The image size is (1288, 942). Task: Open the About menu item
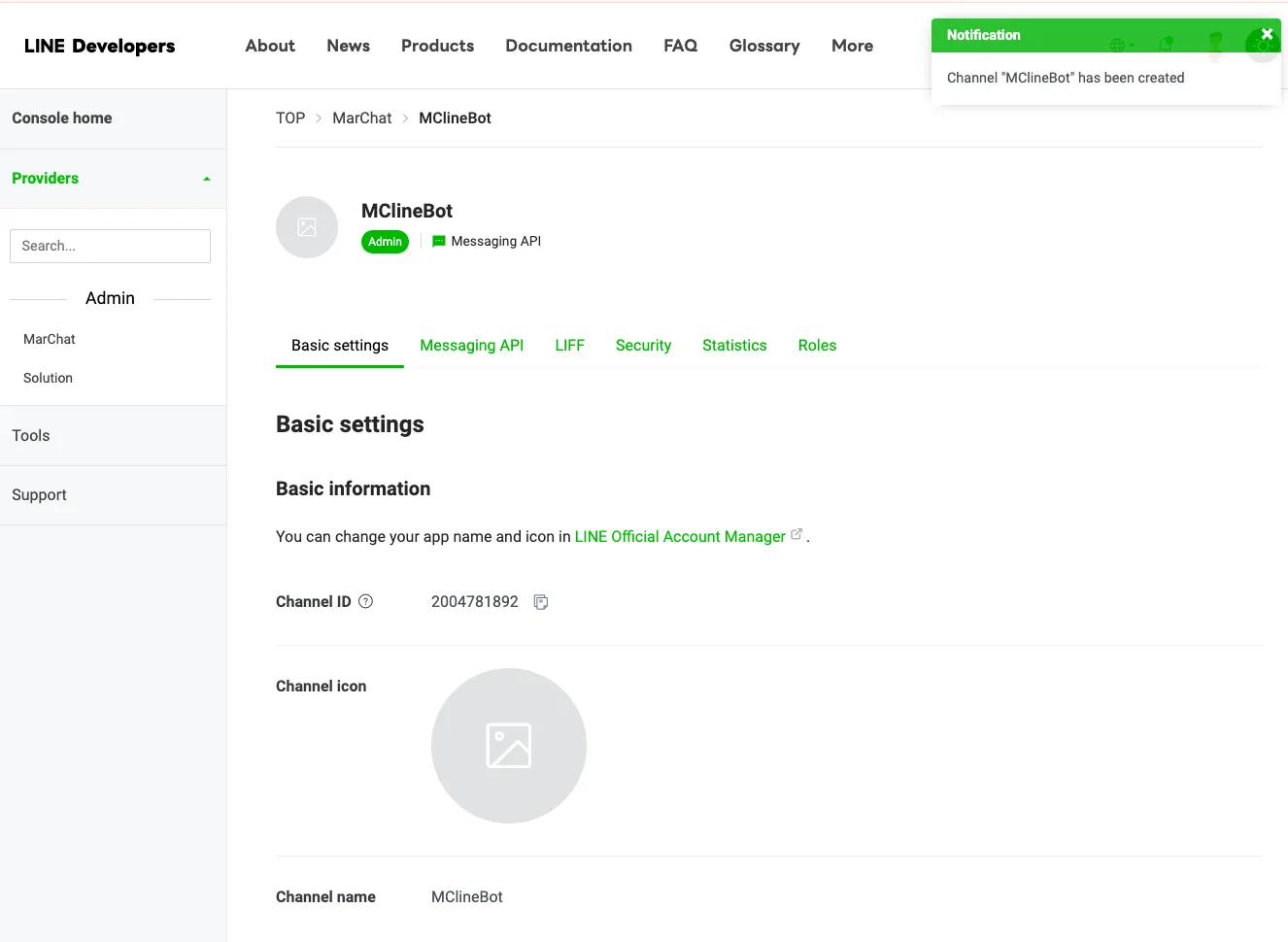[x=270, y=46]
